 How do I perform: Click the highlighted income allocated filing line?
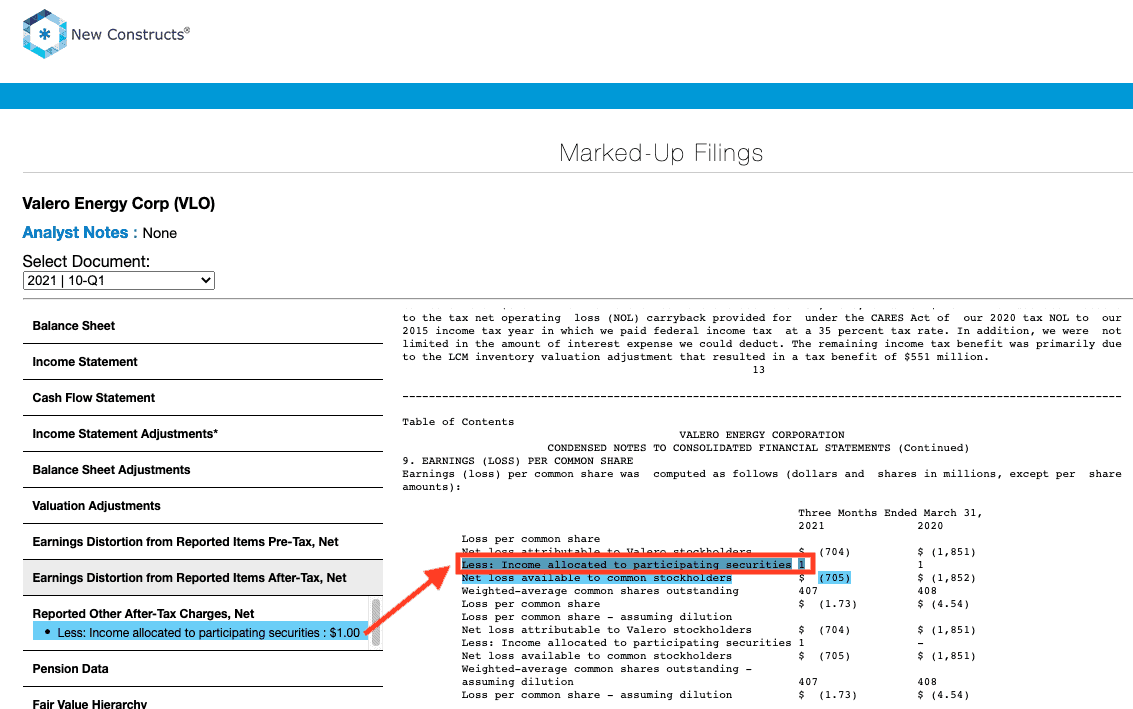[634, 564]
